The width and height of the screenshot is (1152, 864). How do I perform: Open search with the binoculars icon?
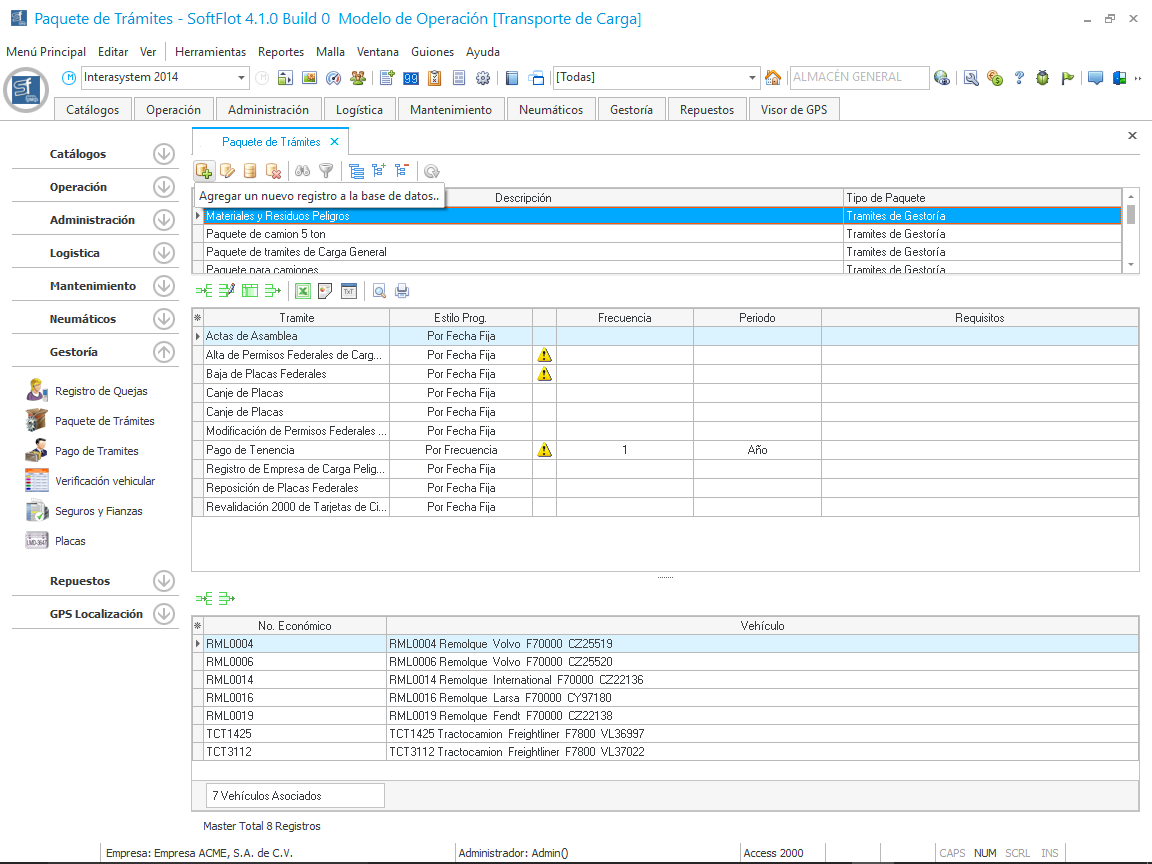(303, 171)
